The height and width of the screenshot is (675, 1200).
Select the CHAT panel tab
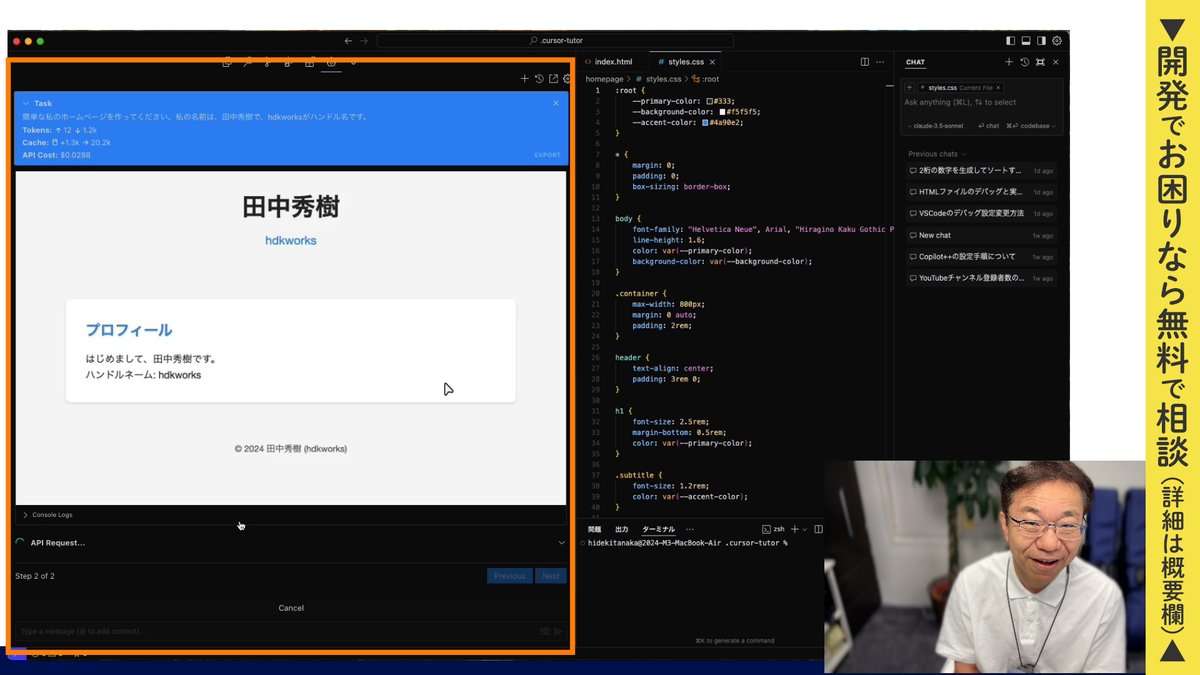[915, 62]
